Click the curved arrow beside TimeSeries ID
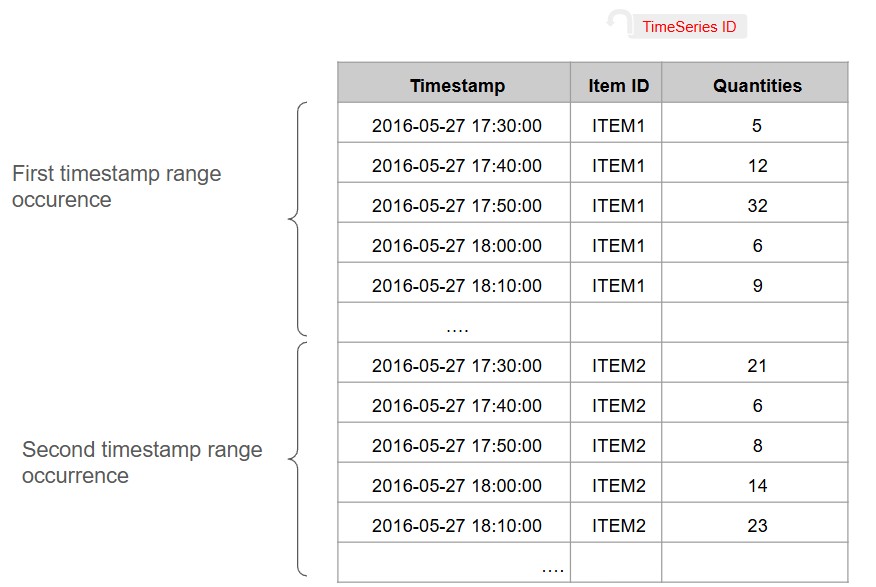This screenshot has width=876, height=587. pyautogui.click(x=619, y=21)
